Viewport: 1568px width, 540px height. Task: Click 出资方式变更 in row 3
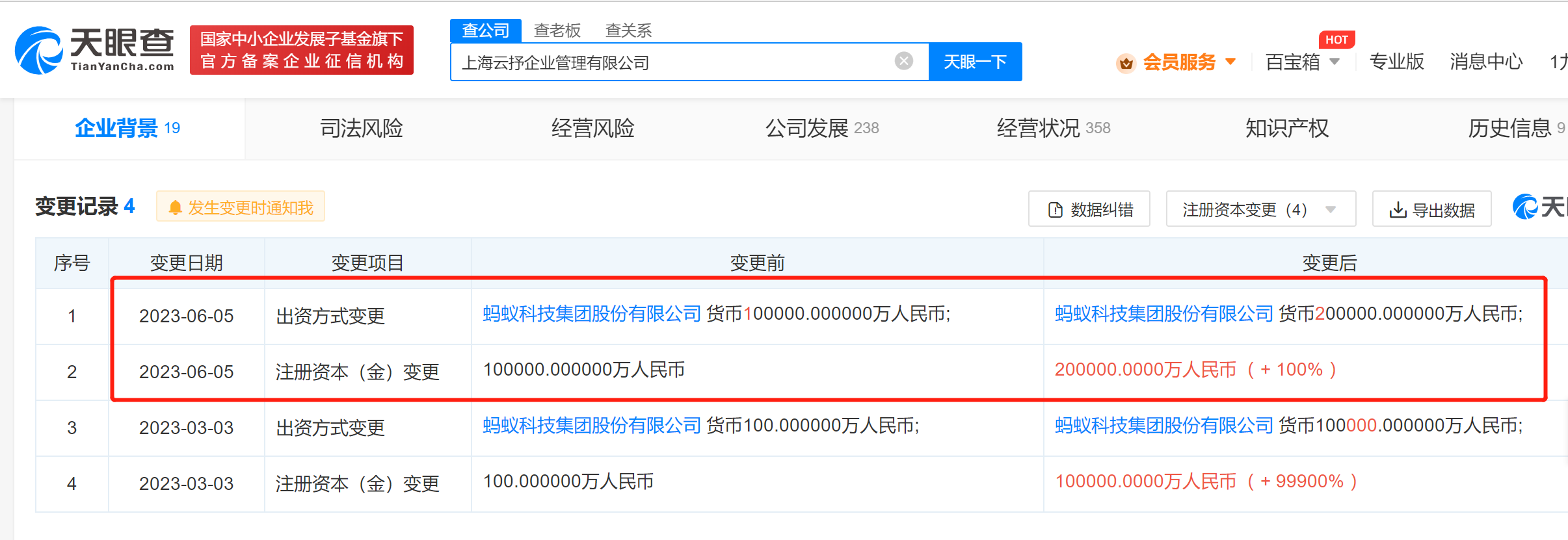point(330,428)
